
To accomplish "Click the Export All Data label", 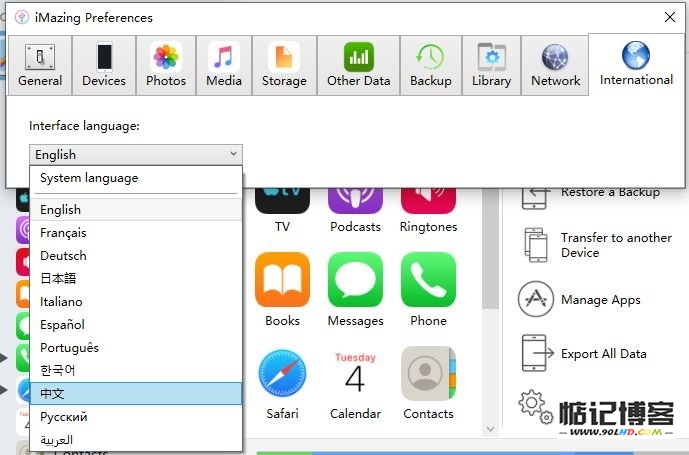I will [604, 354].
